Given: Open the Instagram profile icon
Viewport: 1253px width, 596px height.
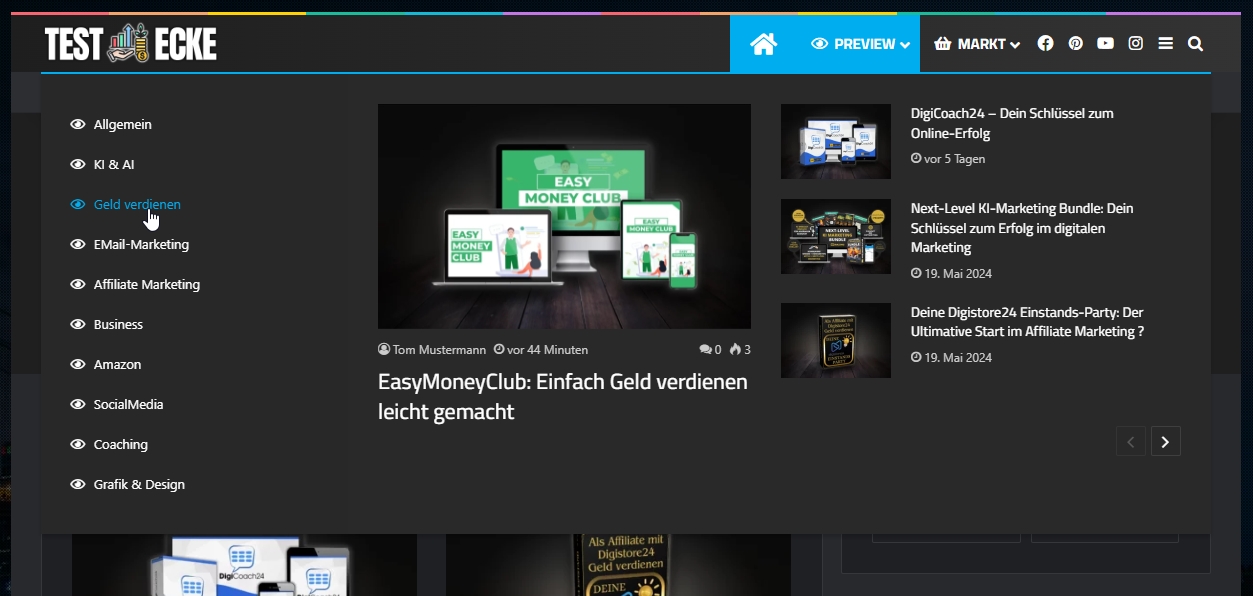Looking at the screenshot, I should coord(1136,43).
